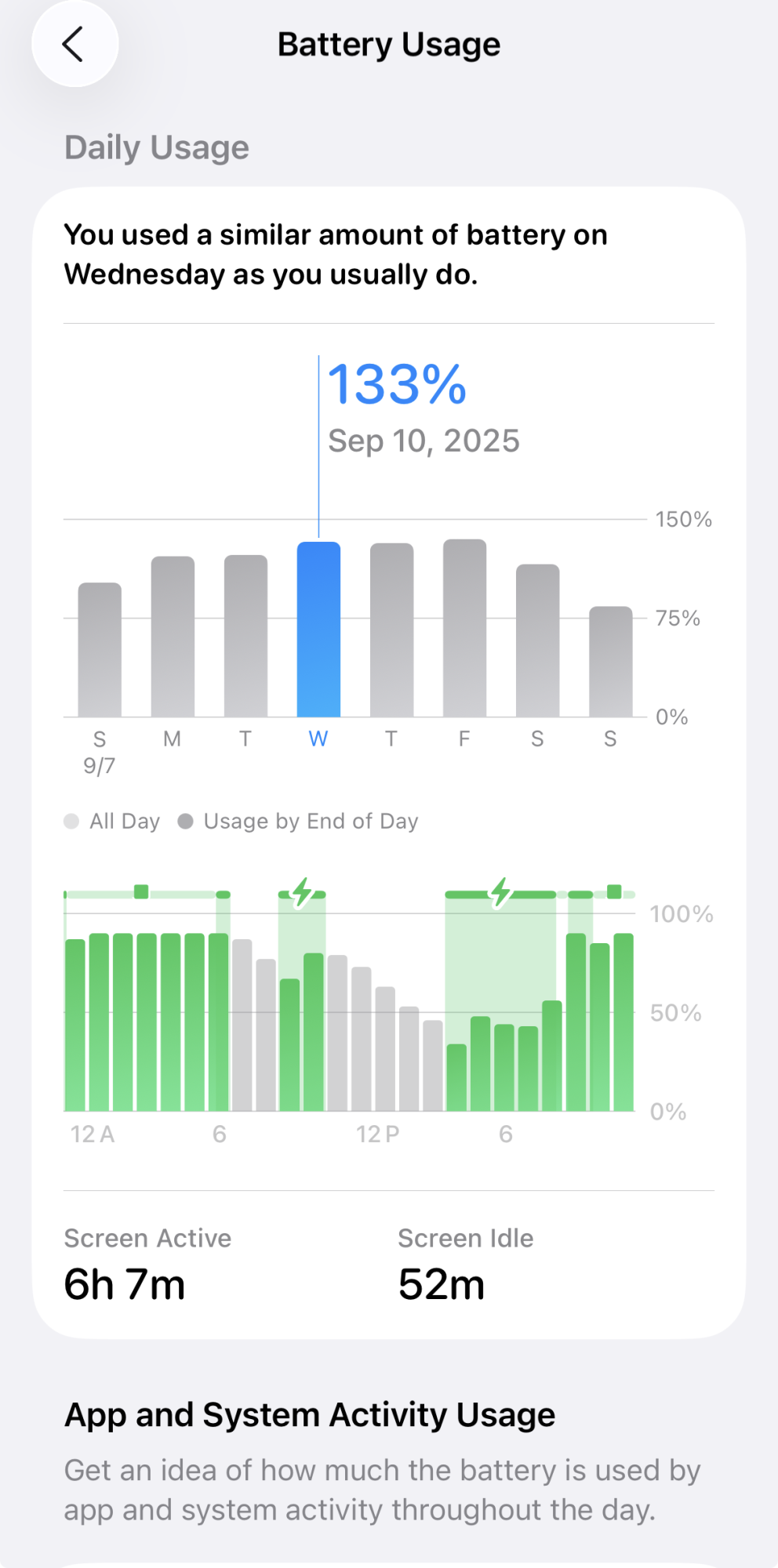Tap the green square marker near 11 PM
This screenshot has width=778, height=1568.
[614, 891]
